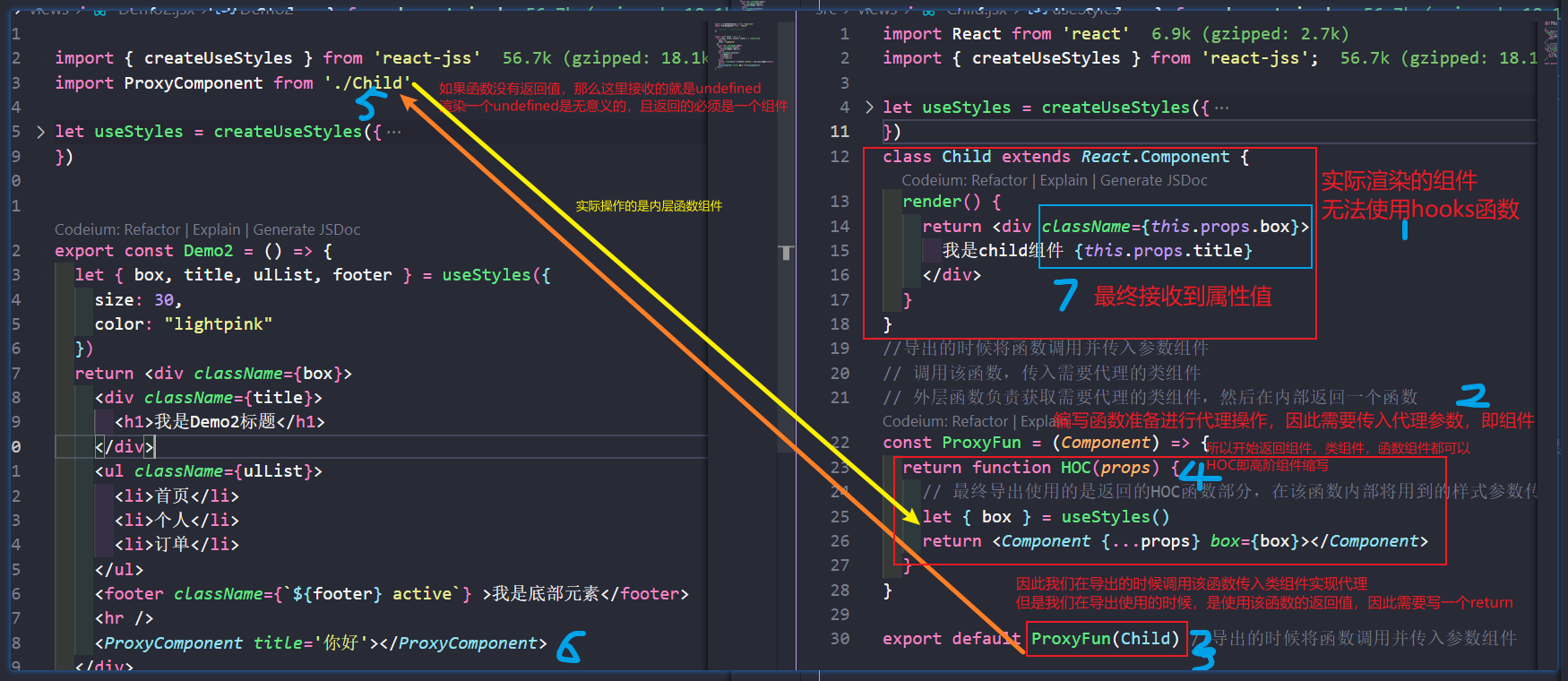Click the render() method name
1568x681 pixels.
pos(932,202)
